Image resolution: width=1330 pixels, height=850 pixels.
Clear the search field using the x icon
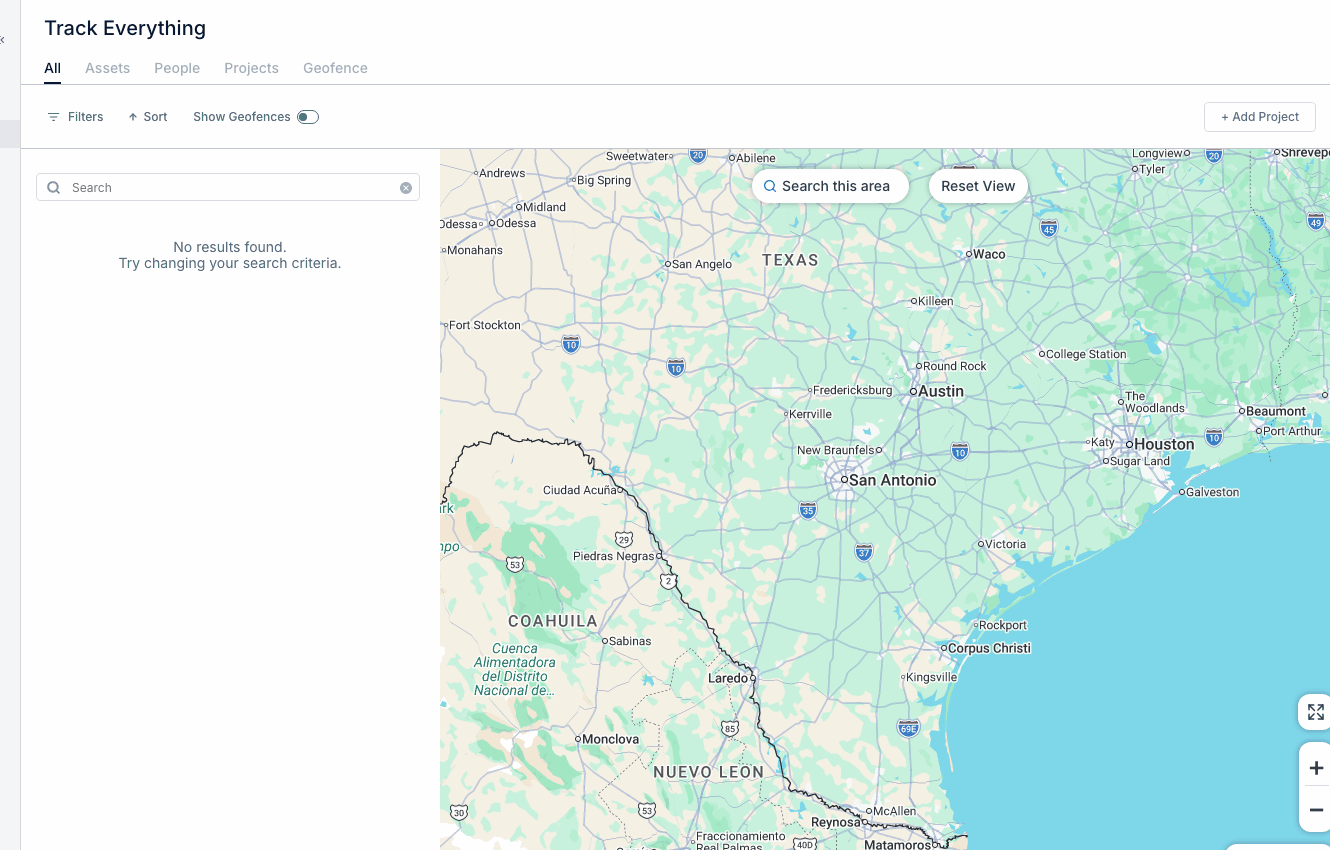tap(406, 187)
